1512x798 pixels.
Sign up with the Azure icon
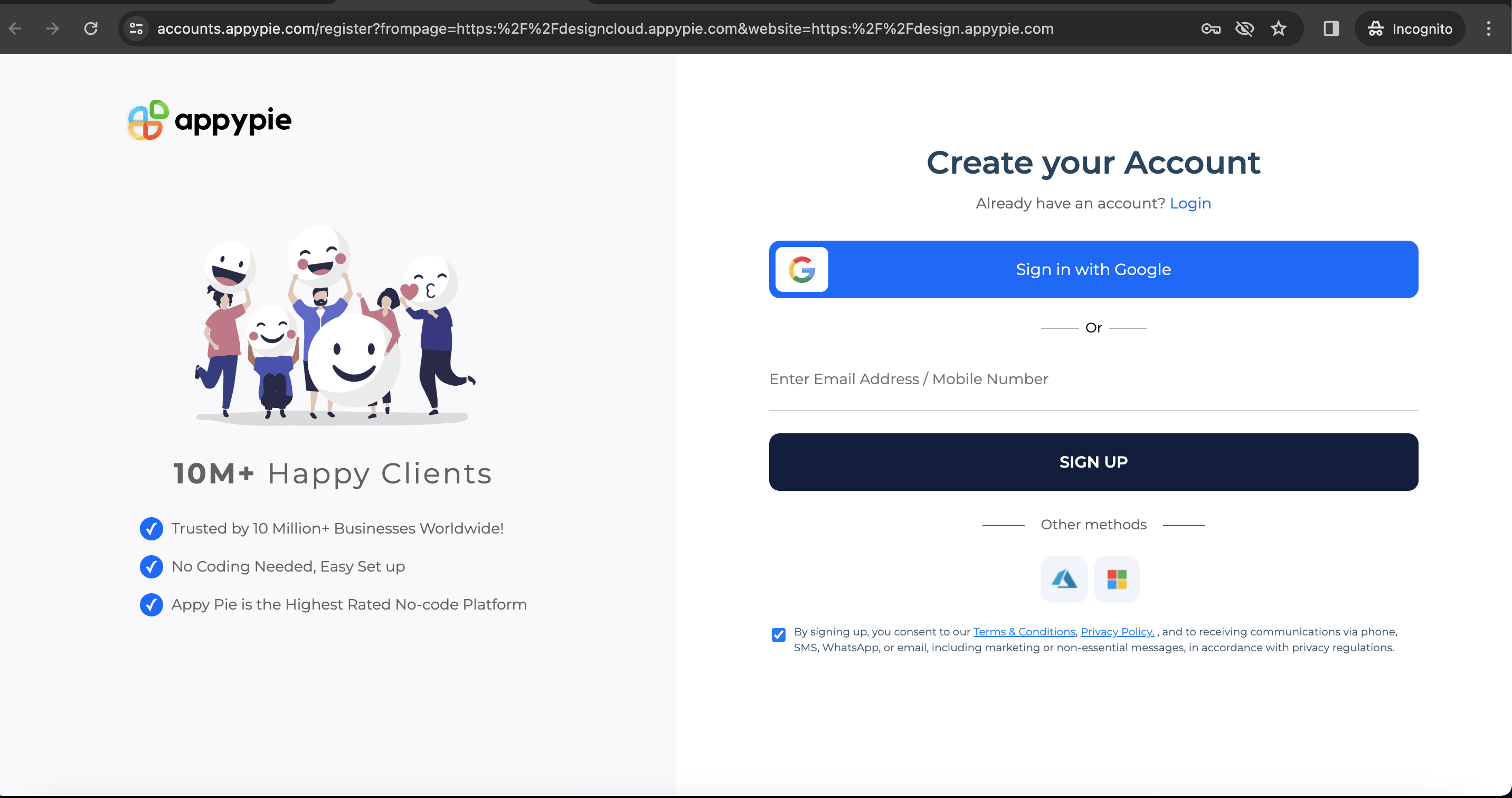[x=1064, y=579]
